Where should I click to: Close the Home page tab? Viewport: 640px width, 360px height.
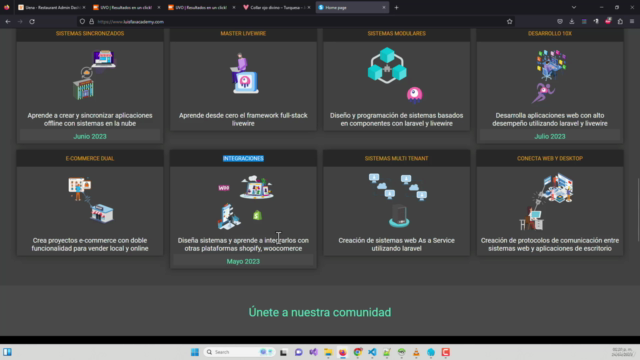[x=384, y=7]
